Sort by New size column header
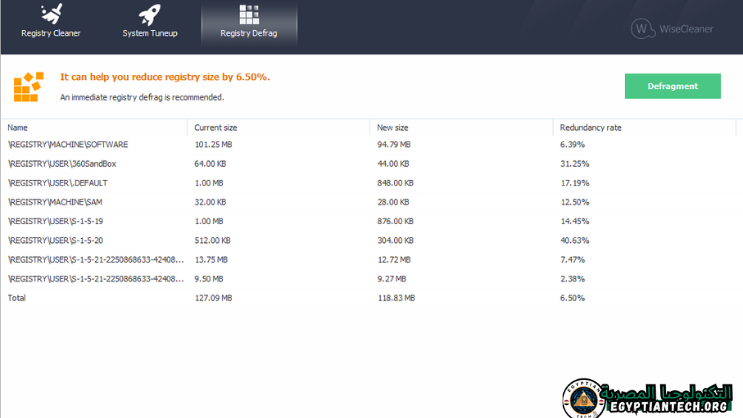 coord(392,127)
